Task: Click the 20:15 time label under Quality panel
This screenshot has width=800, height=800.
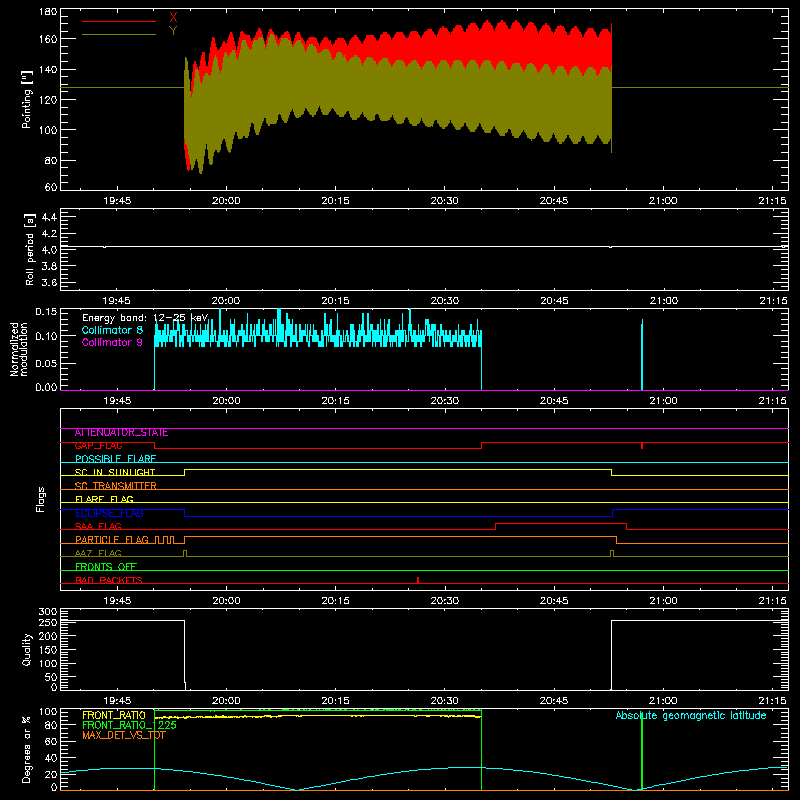Action: (x=335, y=701)
